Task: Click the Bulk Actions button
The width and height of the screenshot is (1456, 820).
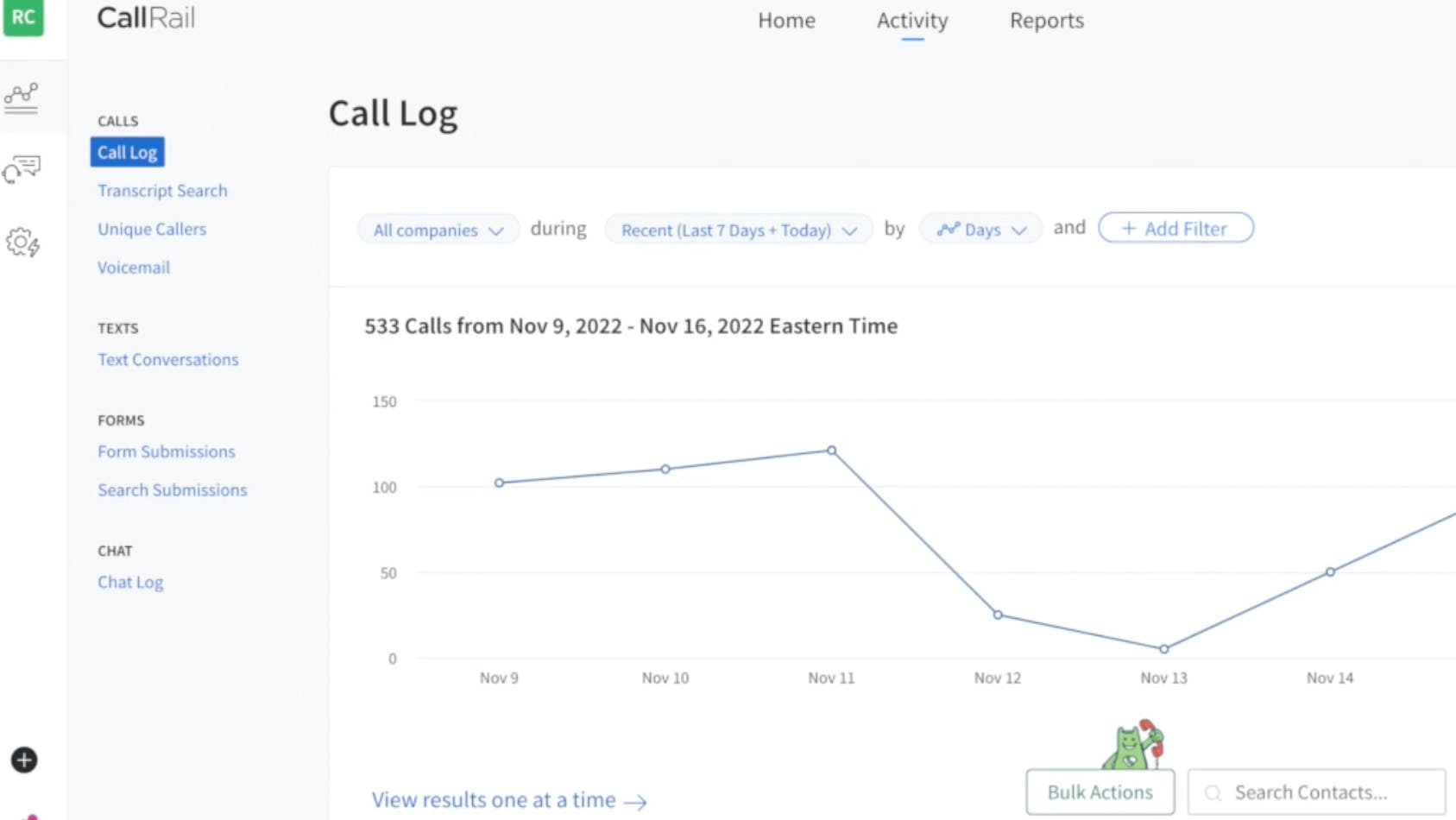Action: pyautogui.click(x=1099, y=792)
